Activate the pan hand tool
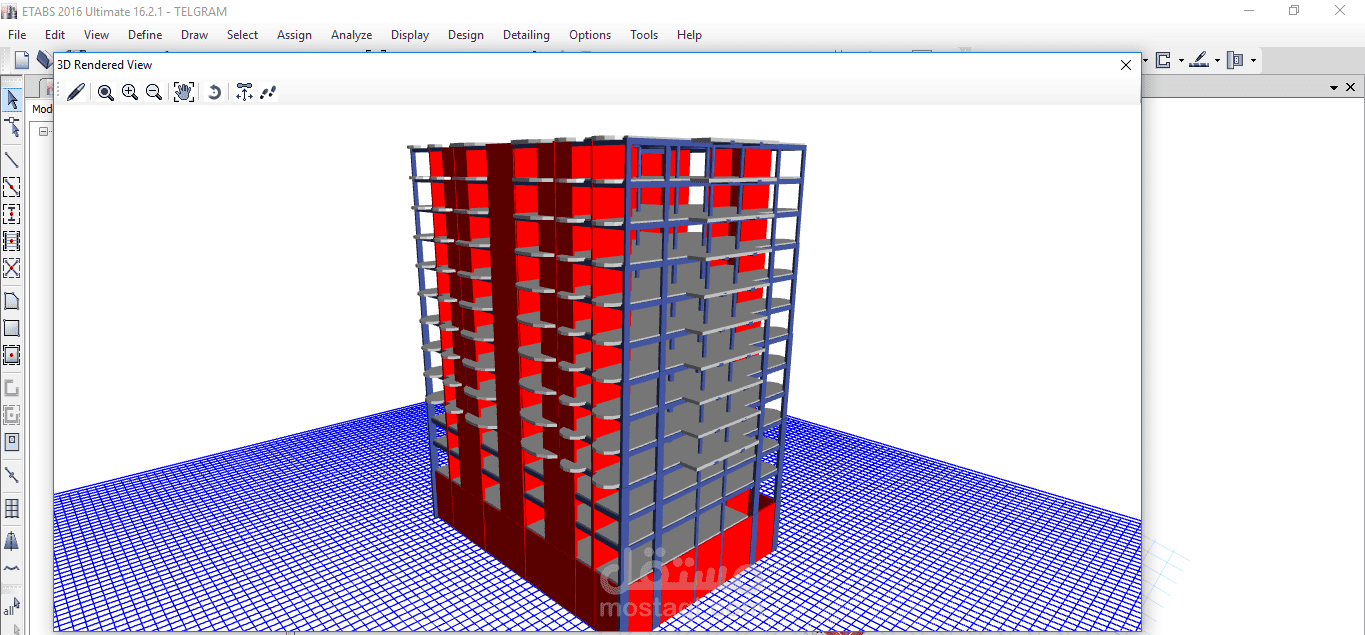Image resolution: width=1365 pixels, height=635 pixels. (184, 92)
